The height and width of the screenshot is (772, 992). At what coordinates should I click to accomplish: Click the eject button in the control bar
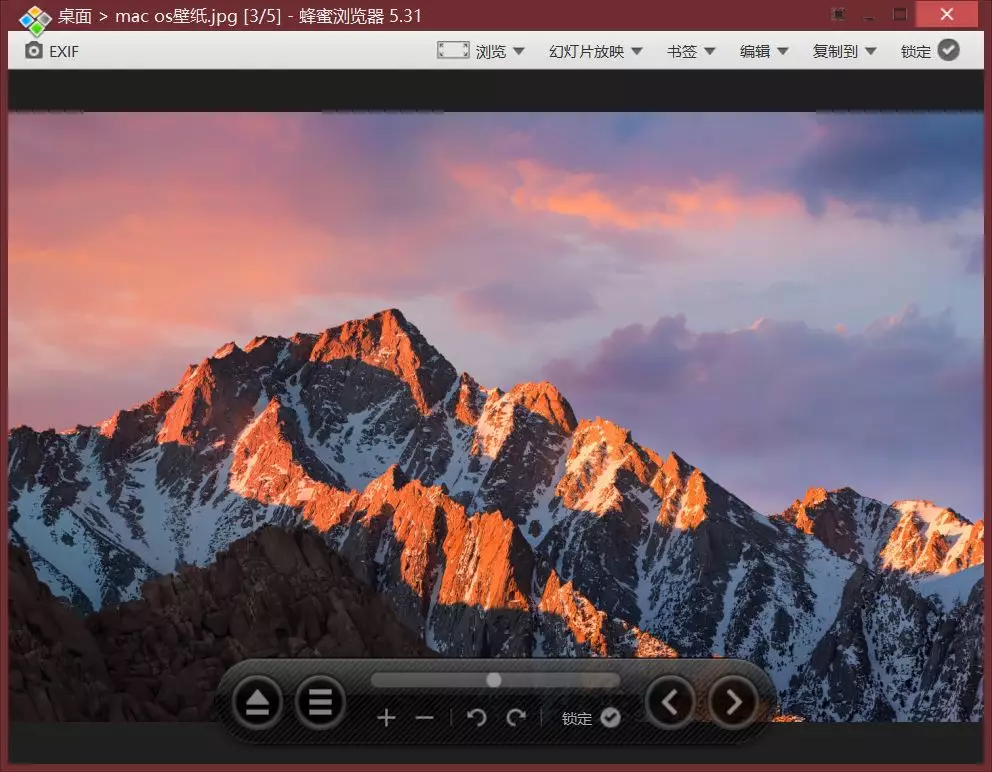coord(257,702)
